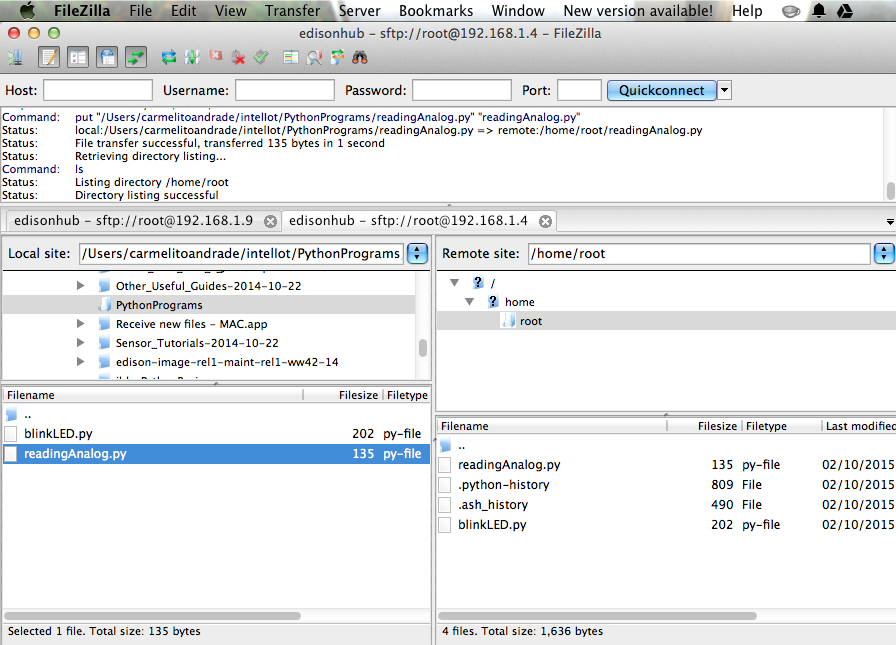This screenshot has width=896, height=645.
Task: Click the Host input field
Action: [x=98, y=90]
